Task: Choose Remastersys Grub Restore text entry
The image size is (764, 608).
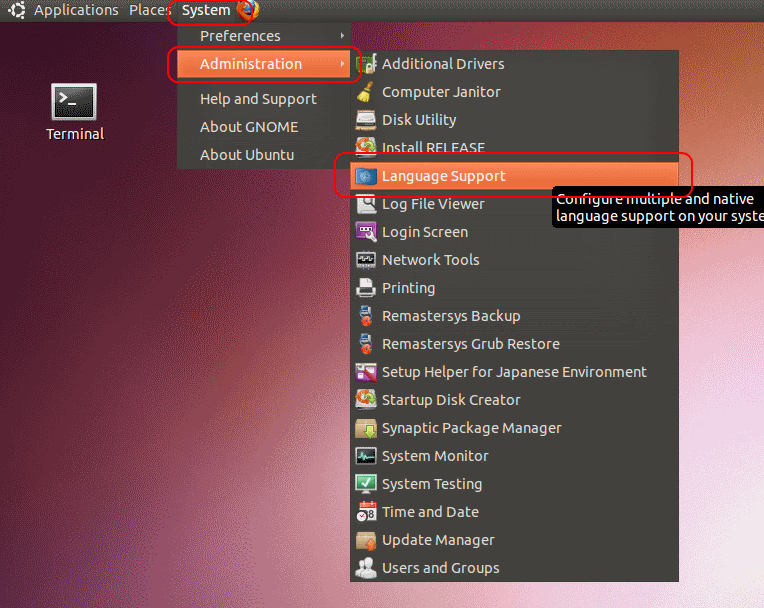Action: pyautogui.click(x=471, y=344)
